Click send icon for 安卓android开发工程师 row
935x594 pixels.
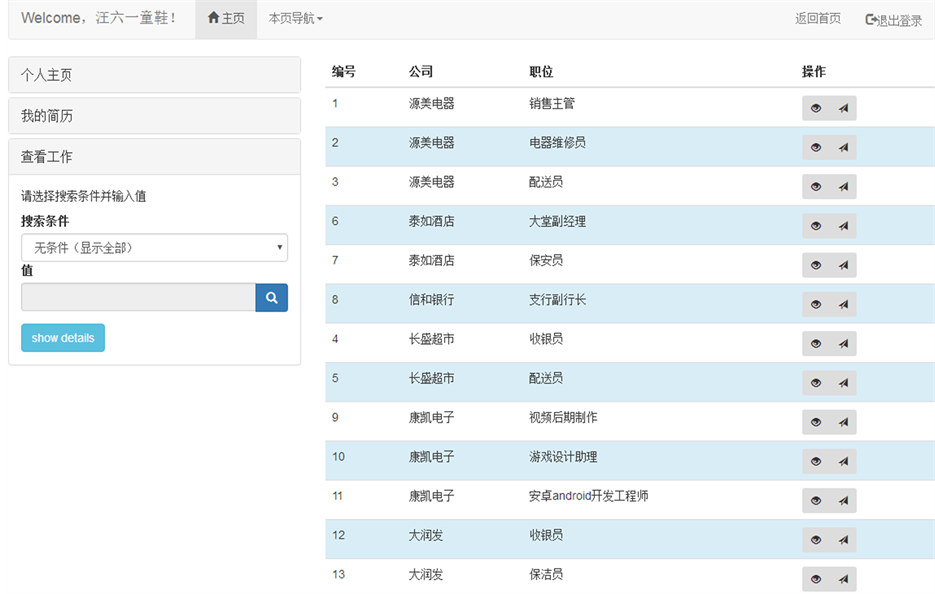coord(843,500)
